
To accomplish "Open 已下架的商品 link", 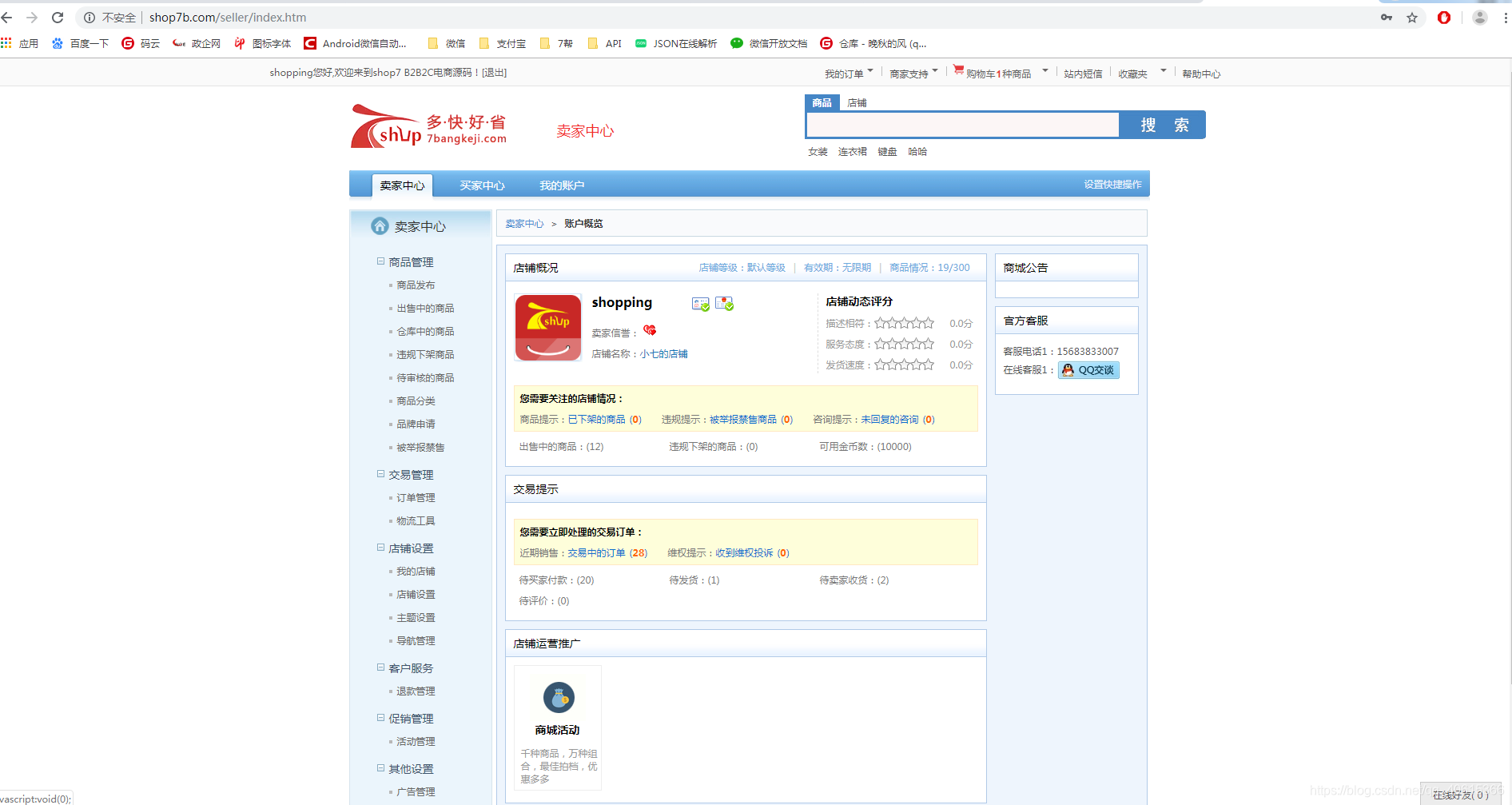I will pyautogui.click(x=596, y=420).
